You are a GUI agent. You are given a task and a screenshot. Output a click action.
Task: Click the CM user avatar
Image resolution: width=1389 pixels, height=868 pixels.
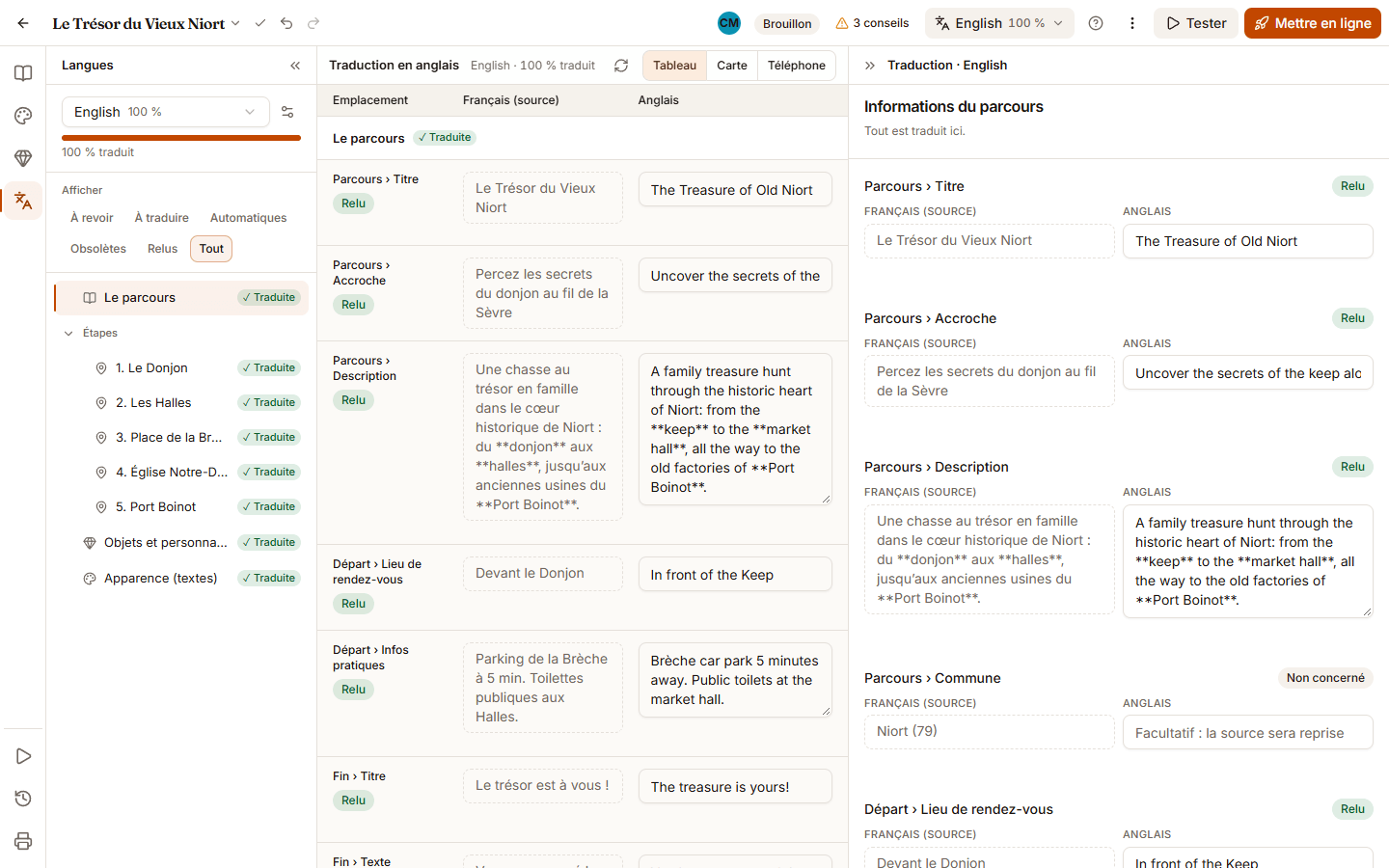[x=729, y=23]
